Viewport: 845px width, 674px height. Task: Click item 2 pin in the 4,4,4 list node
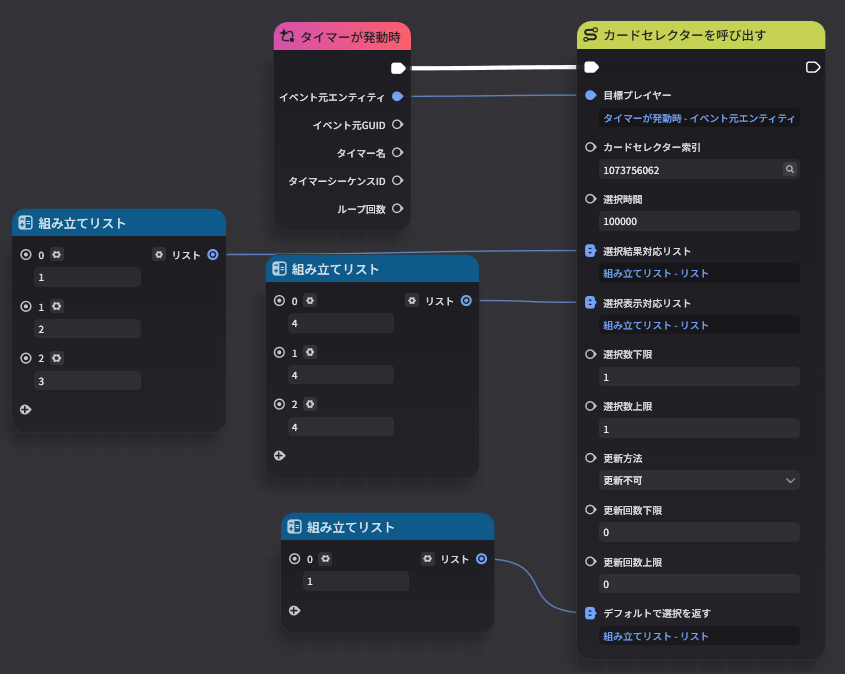point(279,404)
